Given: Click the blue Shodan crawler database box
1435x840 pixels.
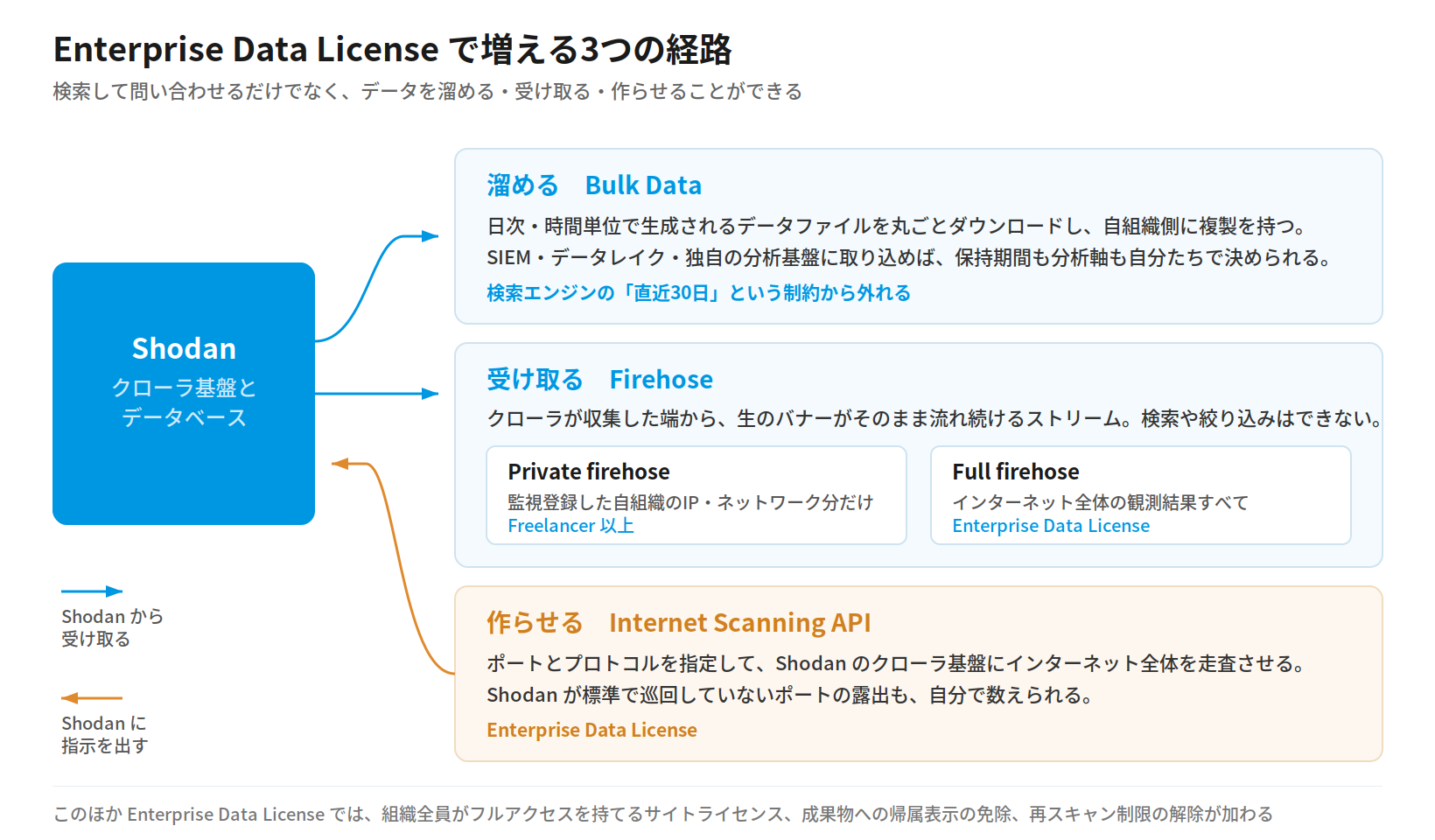Looking at the screenshot, I should coord(184,394).
